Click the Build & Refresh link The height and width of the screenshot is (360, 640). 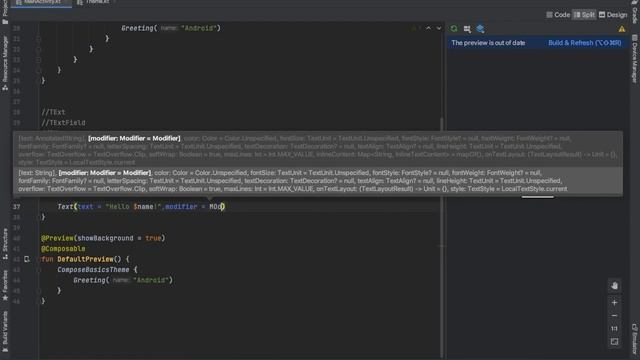584,43
